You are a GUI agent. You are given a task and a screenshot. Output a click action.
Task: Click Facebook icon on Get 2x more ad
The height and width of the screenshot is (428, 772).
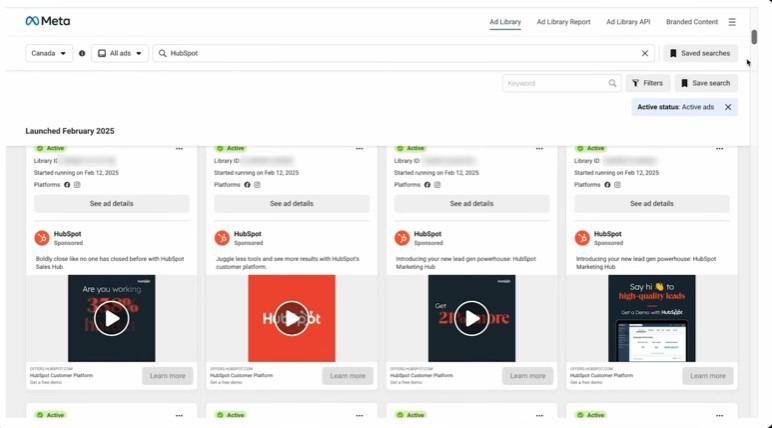427,185
